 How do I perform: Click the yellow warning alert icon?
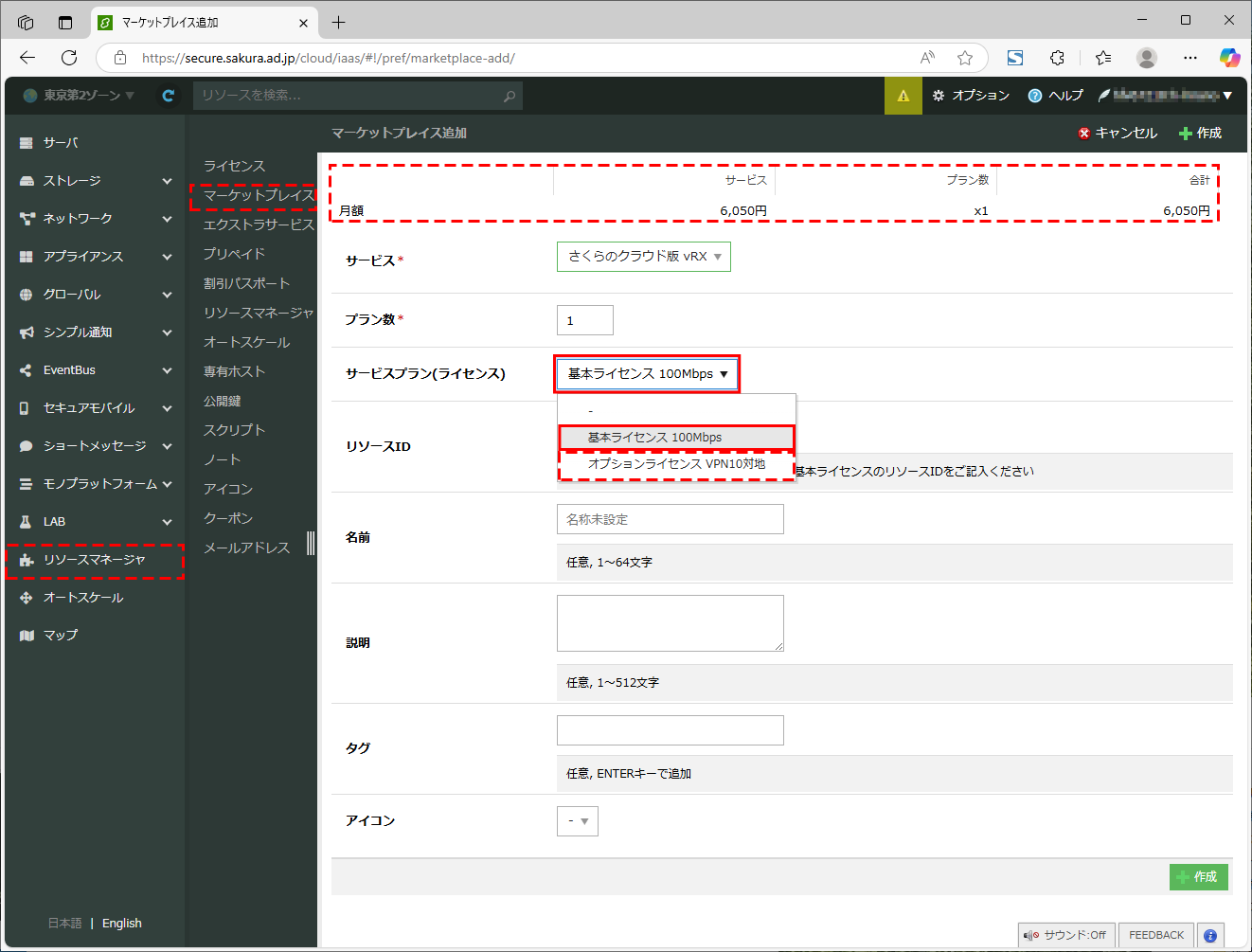click(x=903, y=96)
